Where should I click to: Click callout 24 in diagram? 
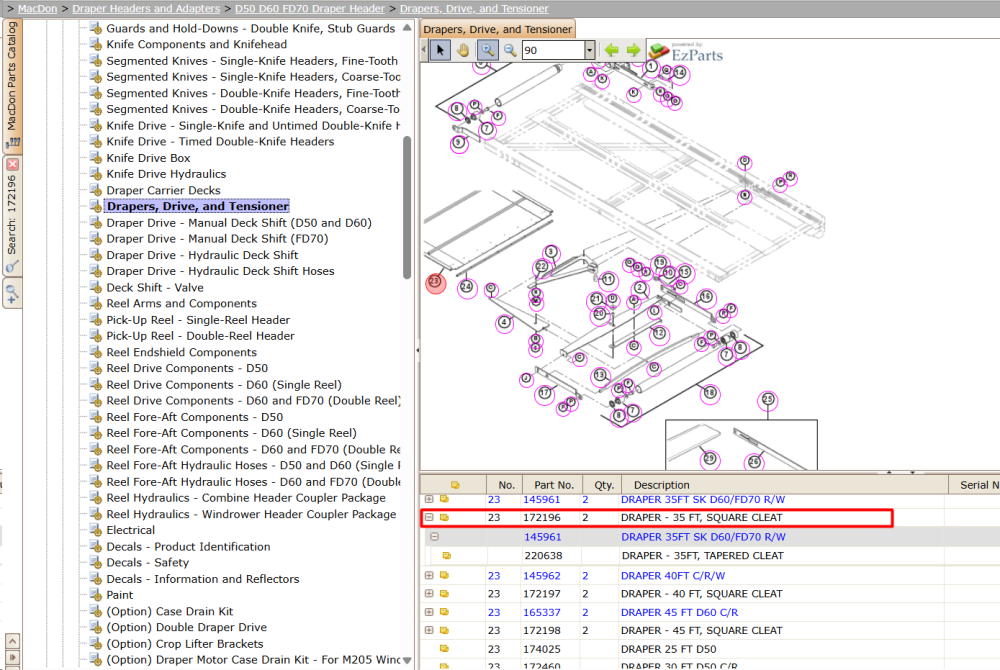(x=467, y=287)
